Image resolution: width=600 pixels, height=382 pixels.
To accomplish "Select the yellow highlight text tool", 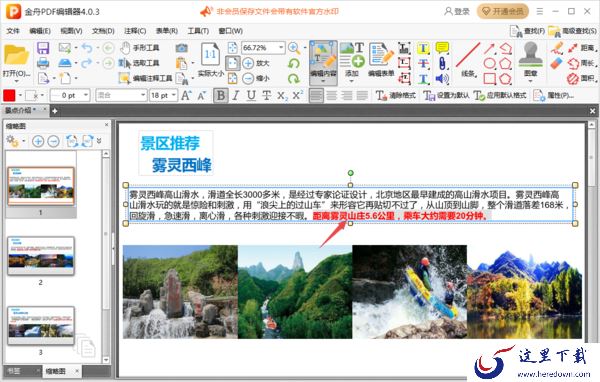I will [x=423, y=48].
